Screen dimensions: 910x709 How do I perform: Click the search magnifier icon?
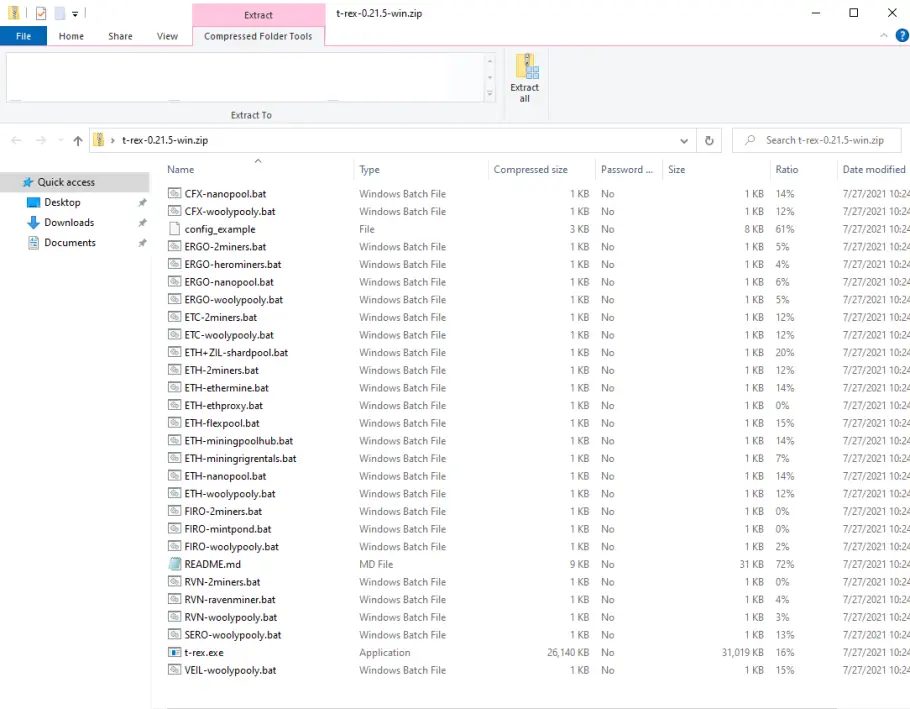[x=750, y=140]
